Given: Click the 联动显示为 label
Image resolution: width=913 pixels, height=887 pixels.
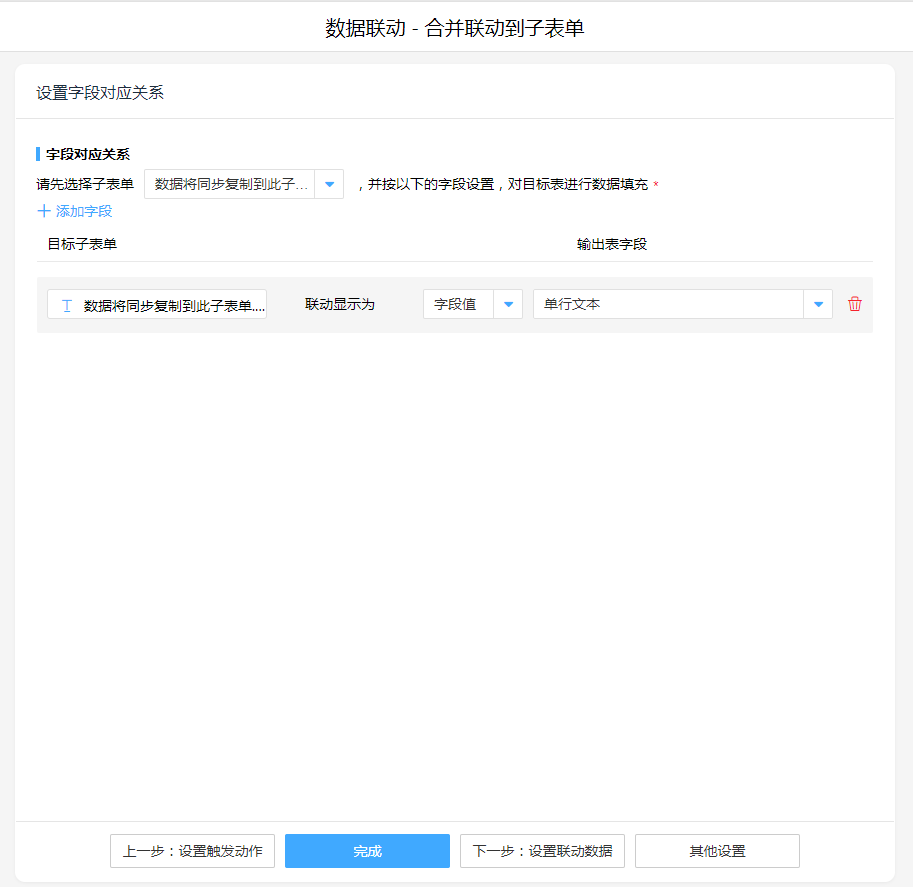Looking at the screenshot, I should (x=340, y=304).
